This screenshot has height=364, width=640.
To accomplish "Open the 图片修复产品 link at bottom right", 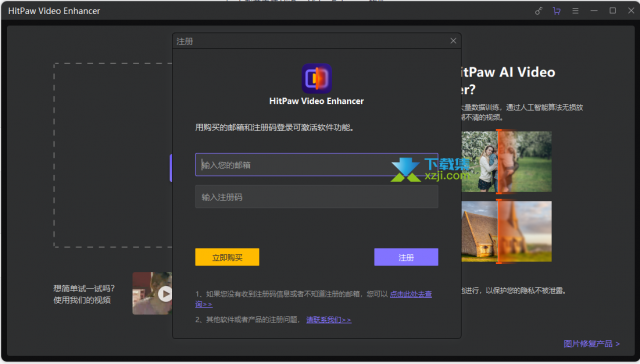I will tap(591, 344).
